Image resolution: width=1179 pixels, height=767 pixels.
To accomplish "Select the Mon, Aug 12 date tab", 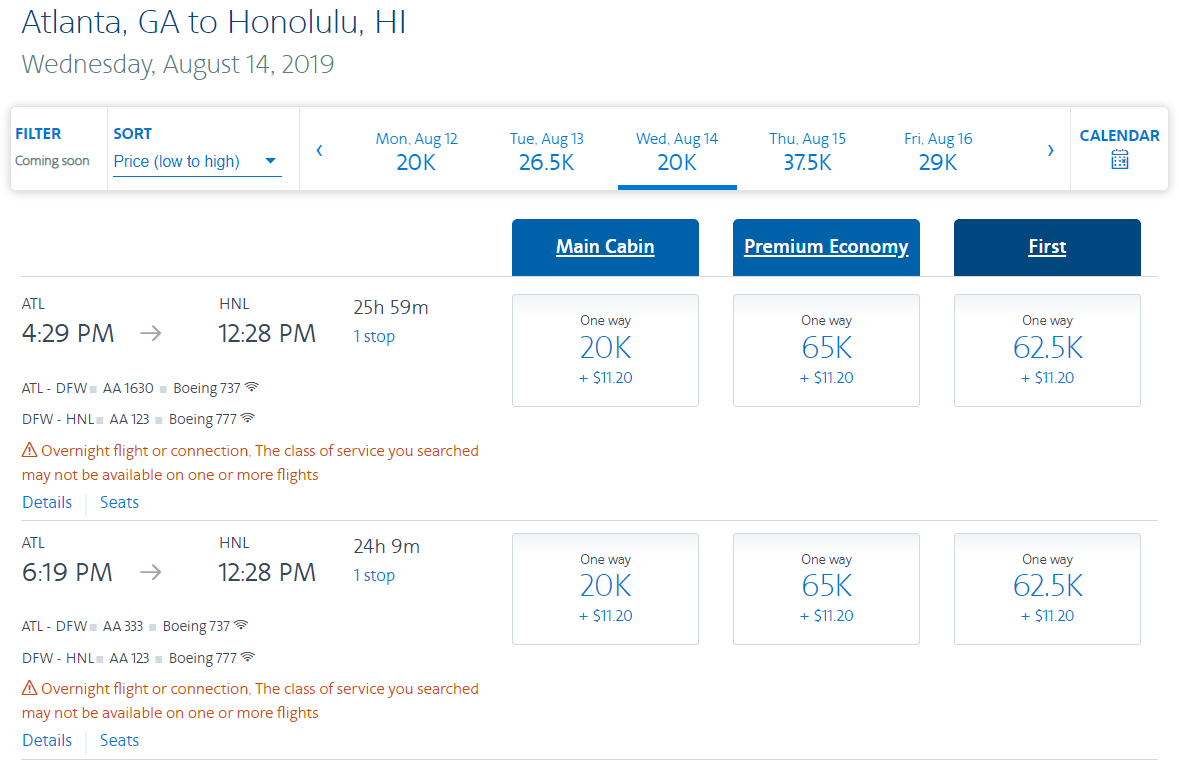I will point(416,151).
